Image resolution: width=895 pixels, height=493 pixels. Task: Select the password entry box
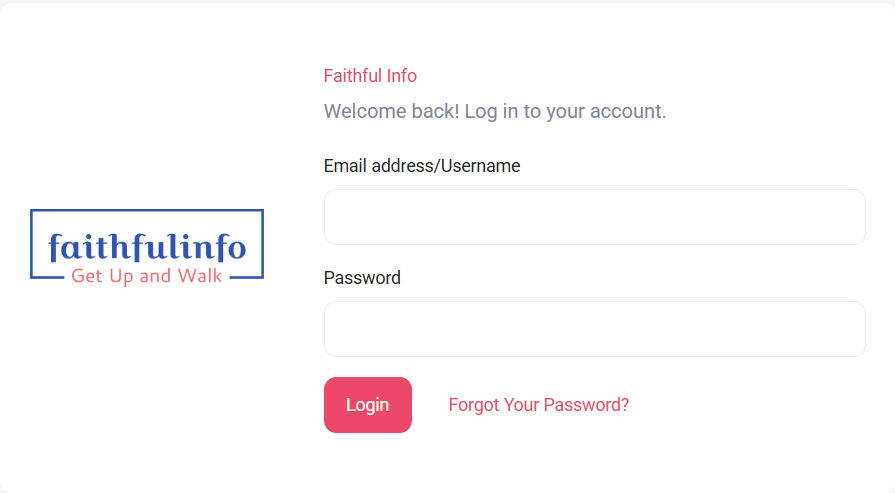[x=594, y=329]
